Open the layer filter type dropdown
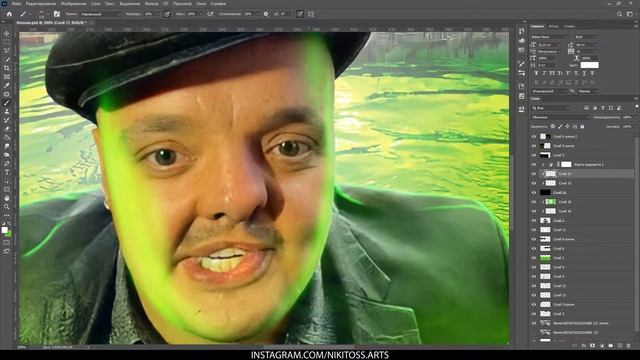Viewport: 640px width, 360px height. [x=551, y=108]
